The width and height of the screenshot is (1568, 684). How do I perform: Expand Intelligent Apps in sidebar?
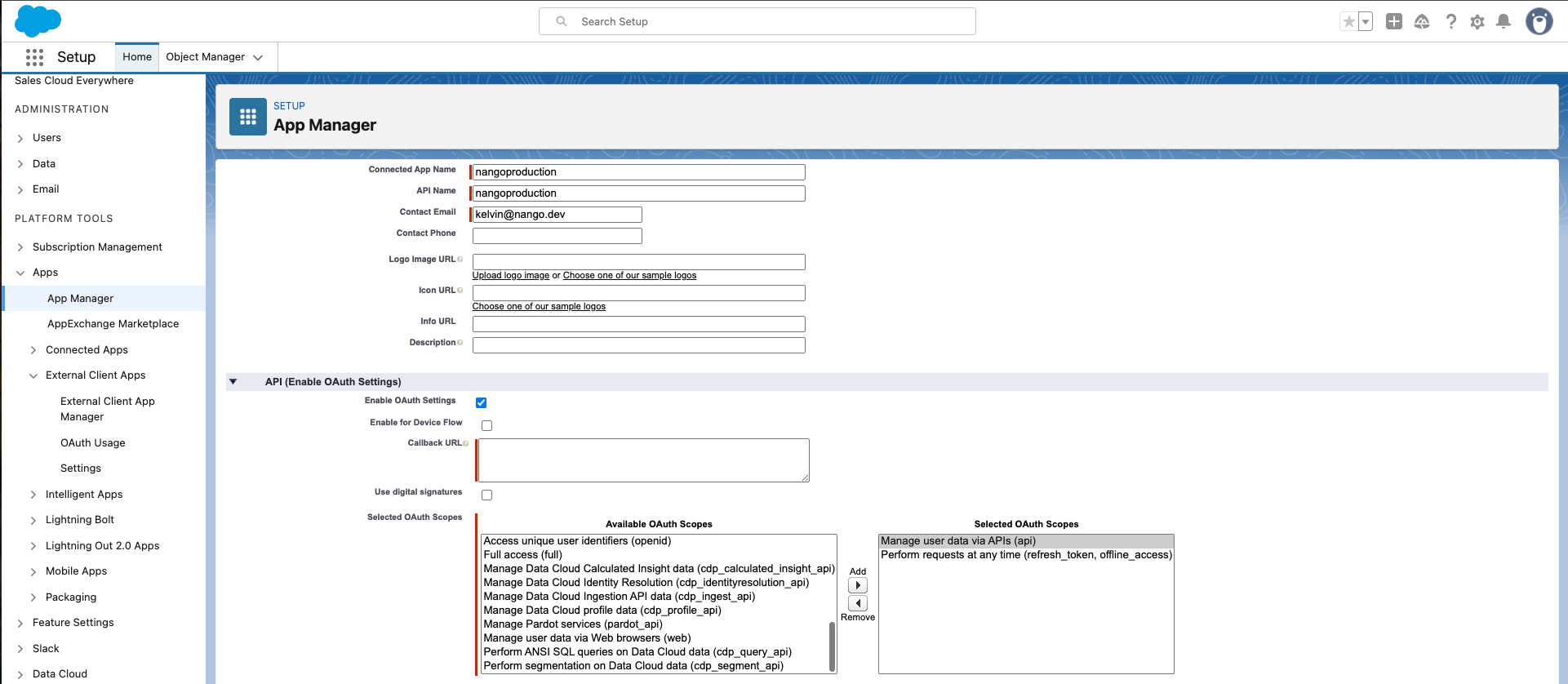point(33,495)
